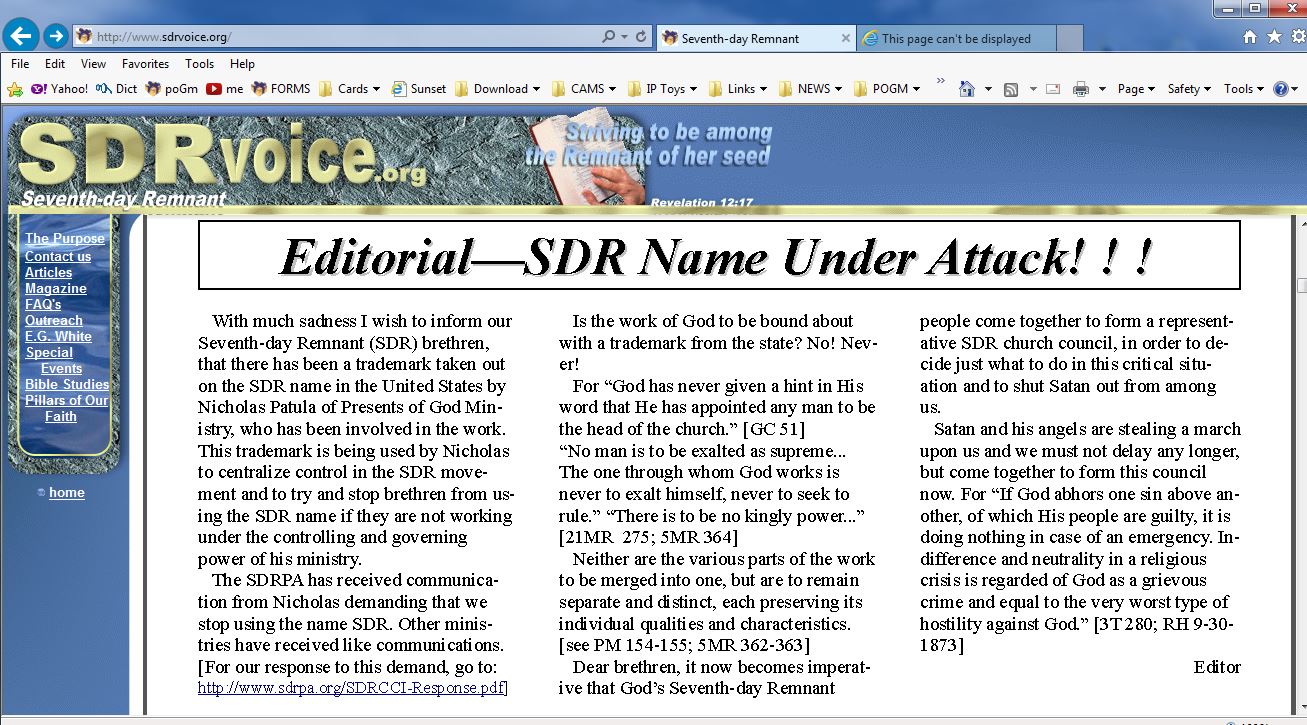Open the Bible Studies sidebar link
Image resolution: width=1307 pixels, height=725 pixels.
pos(67,384)
